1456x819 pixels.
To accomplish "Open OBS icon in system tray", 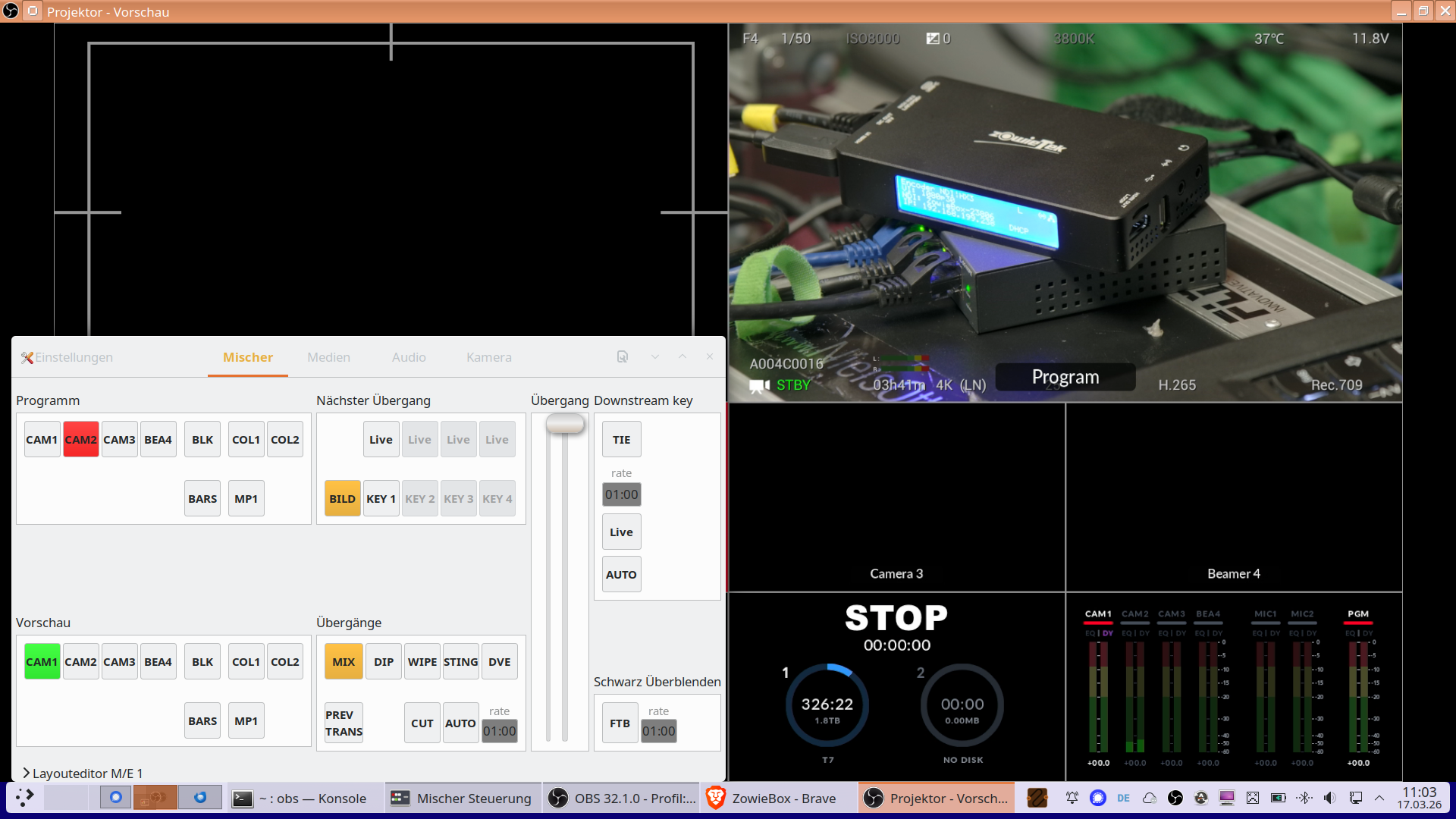I will (x=1175, y=798).
